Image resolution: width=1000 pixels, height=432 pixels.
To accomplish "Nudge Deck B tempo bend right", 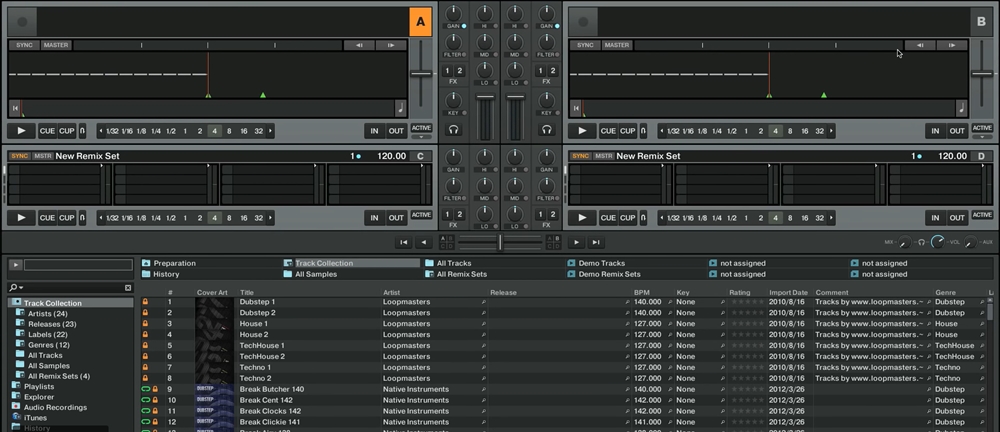I will [952, 45].
